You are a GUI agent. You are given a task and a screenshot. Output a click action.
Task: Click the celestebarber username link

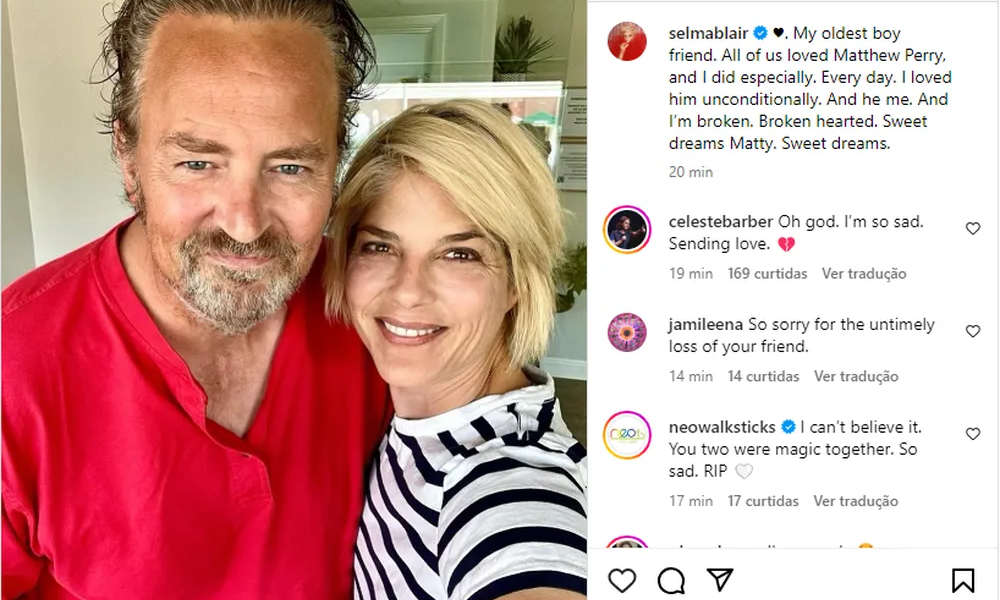coord(719,221)
